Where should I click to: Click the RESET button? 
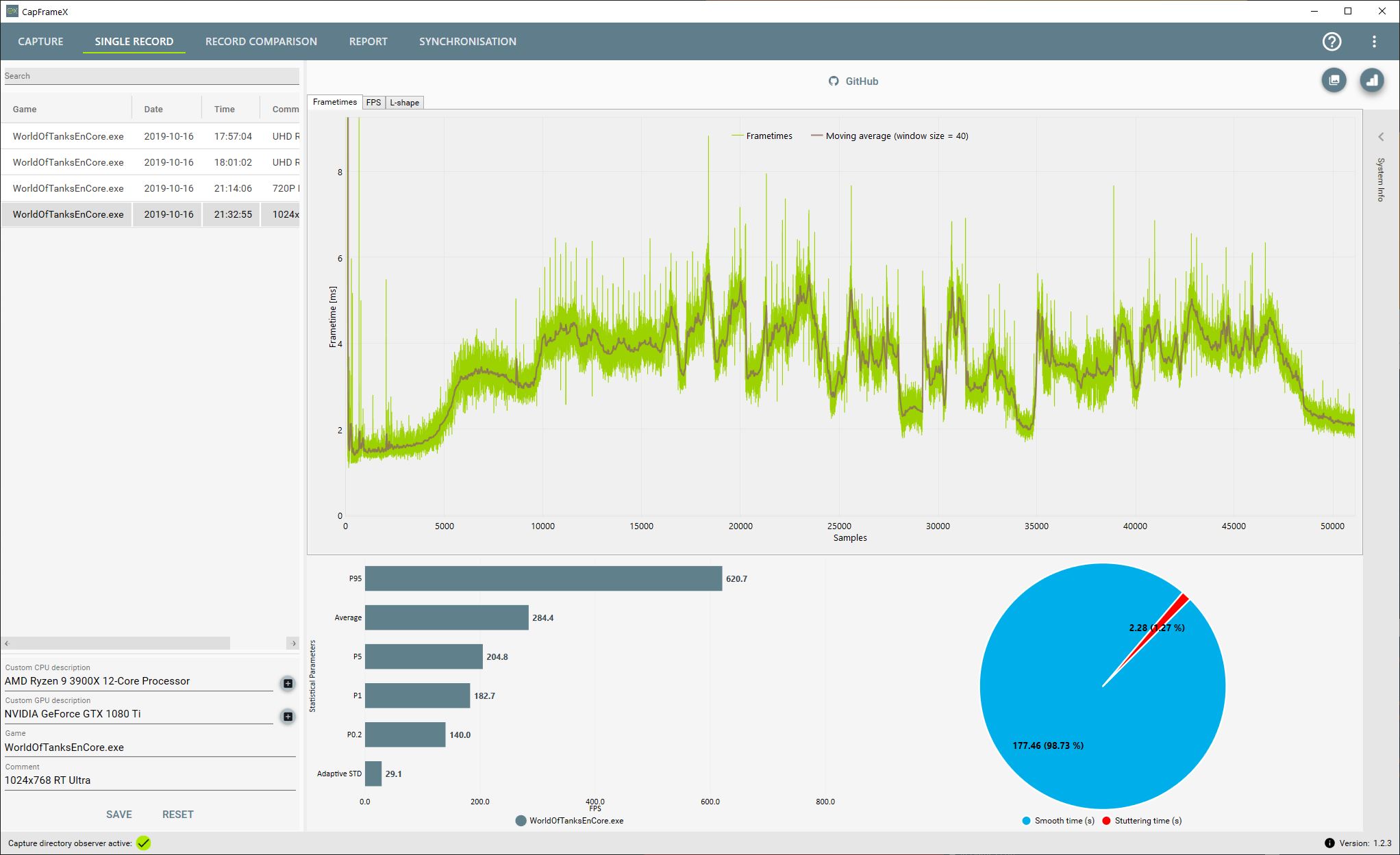tap(177, 815)
